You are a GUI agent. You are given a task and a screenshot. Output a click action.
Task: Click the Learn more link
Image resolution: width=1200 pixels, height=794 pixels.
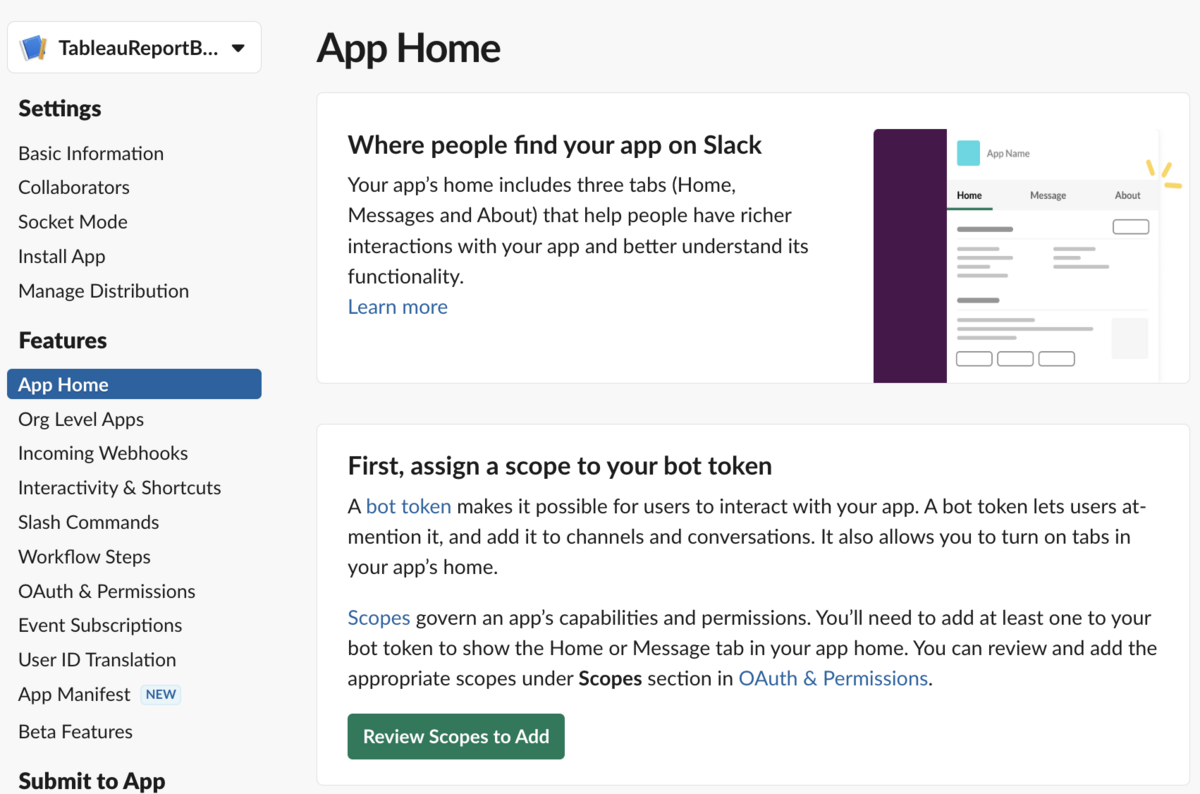(398, 307)
